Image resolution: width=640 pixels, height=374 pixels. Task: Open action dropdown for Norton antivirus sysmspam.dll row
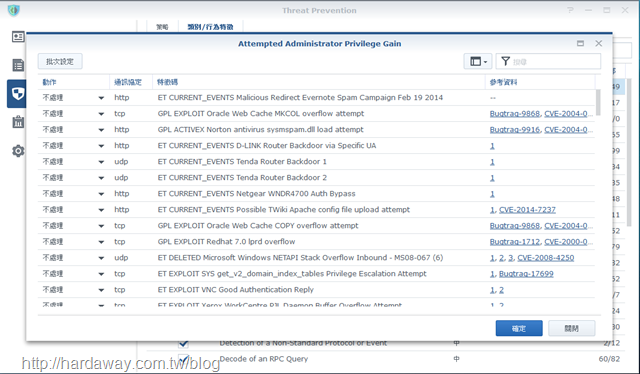101,130
